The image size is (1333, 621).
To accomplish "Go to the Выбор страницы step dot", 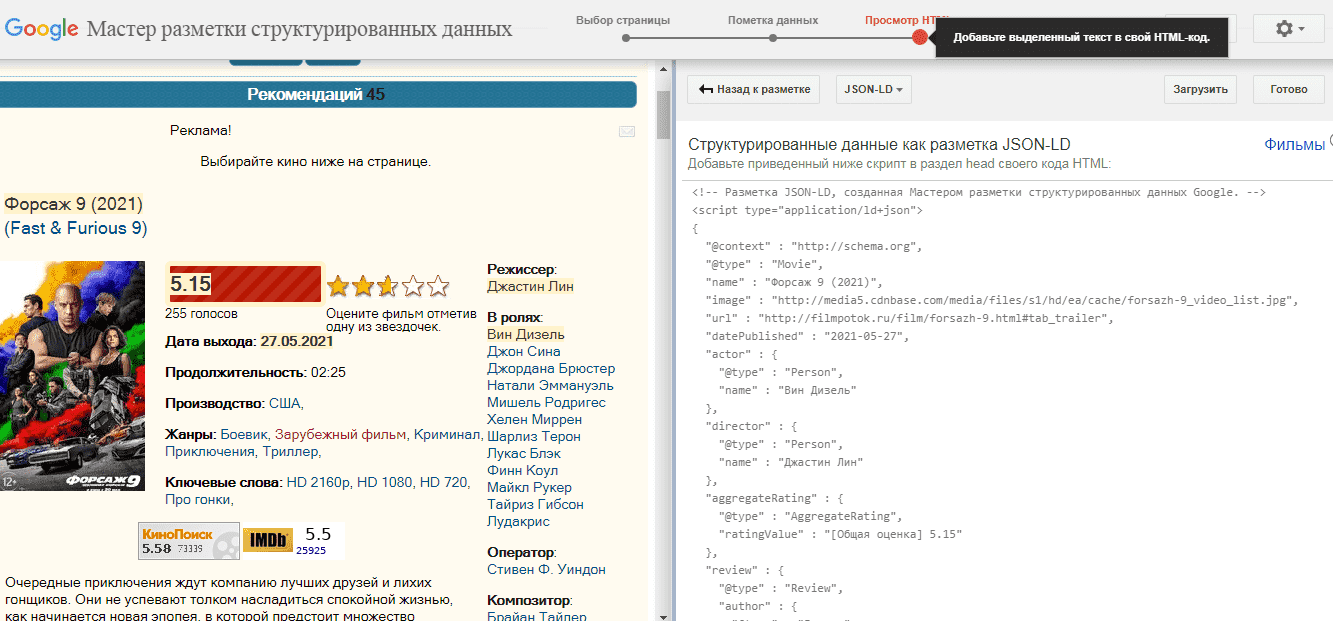I will 625,38.
